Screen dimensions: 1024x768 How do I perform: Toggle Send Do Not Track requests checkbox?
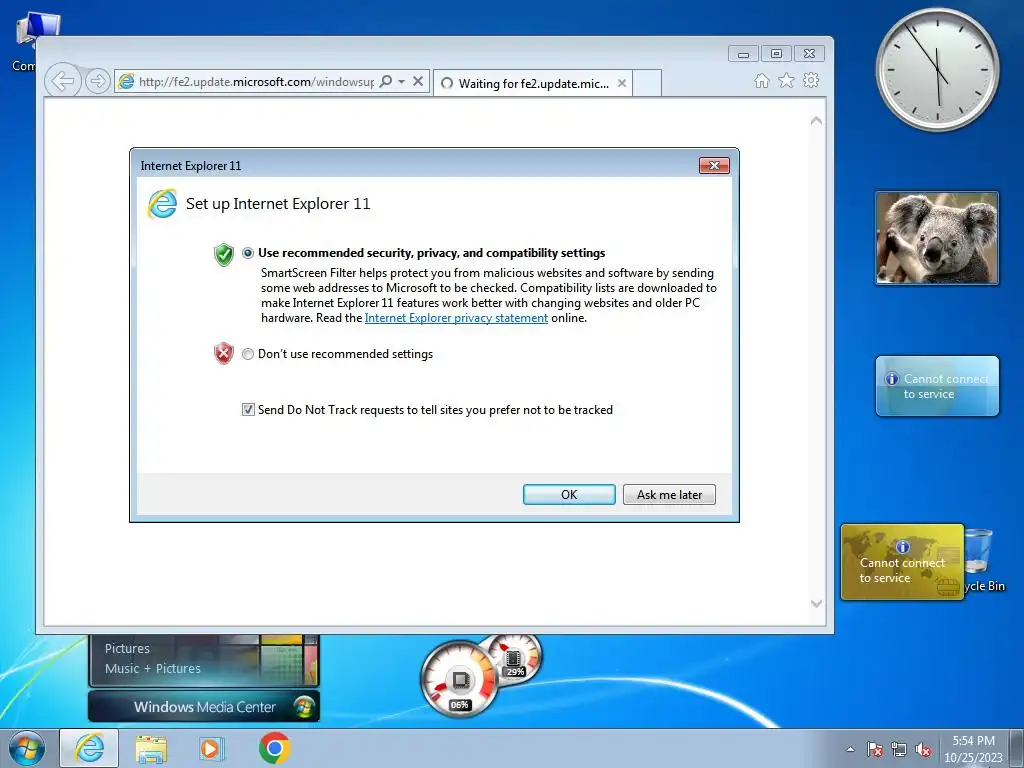click(x=248, y=409)
